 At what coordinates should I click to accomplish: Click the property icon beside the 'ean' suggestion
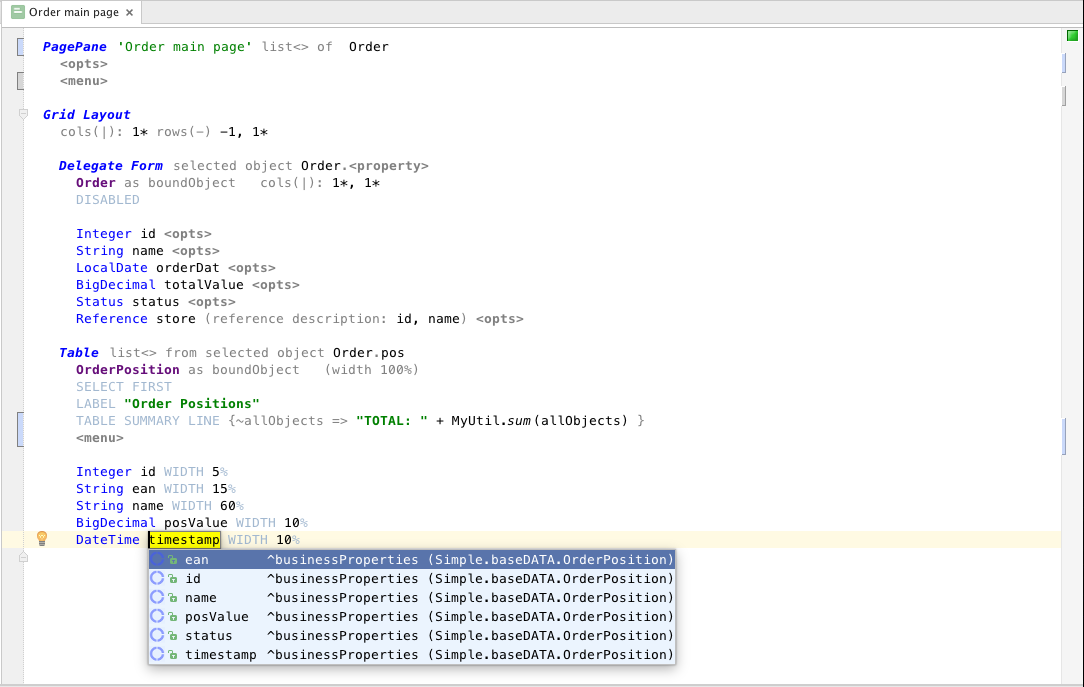coord(157,560)
